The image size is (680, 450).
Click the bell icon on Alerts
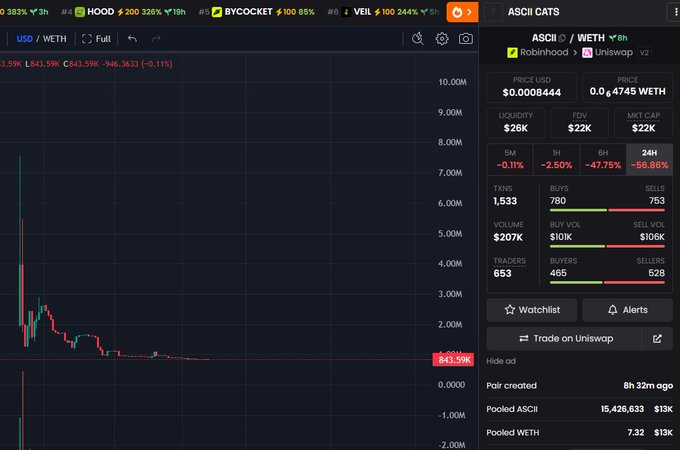[612, 310]
